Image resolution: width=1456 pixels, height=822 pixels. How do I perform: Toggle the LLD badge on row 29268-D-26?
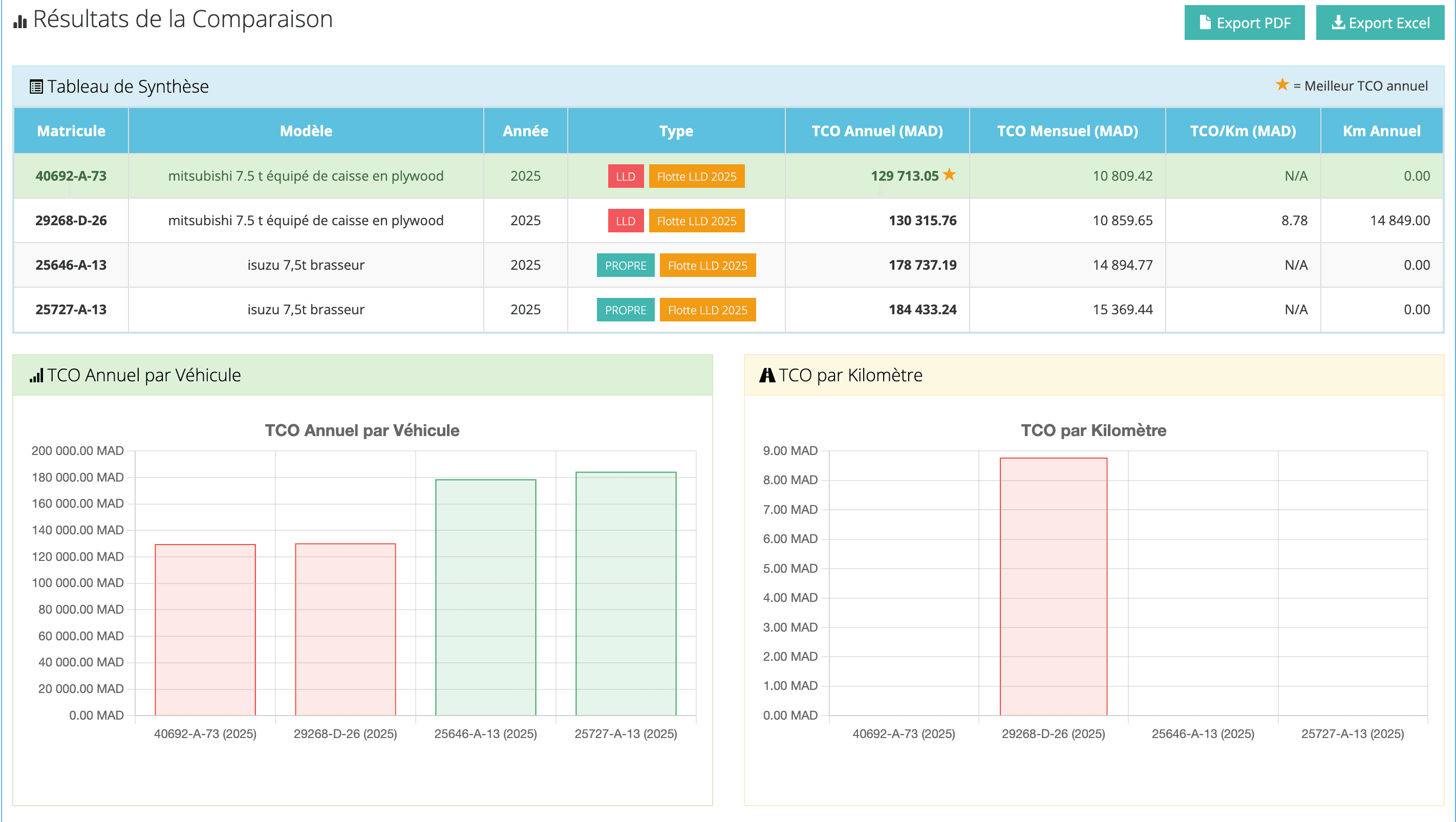tap(625, 220)
